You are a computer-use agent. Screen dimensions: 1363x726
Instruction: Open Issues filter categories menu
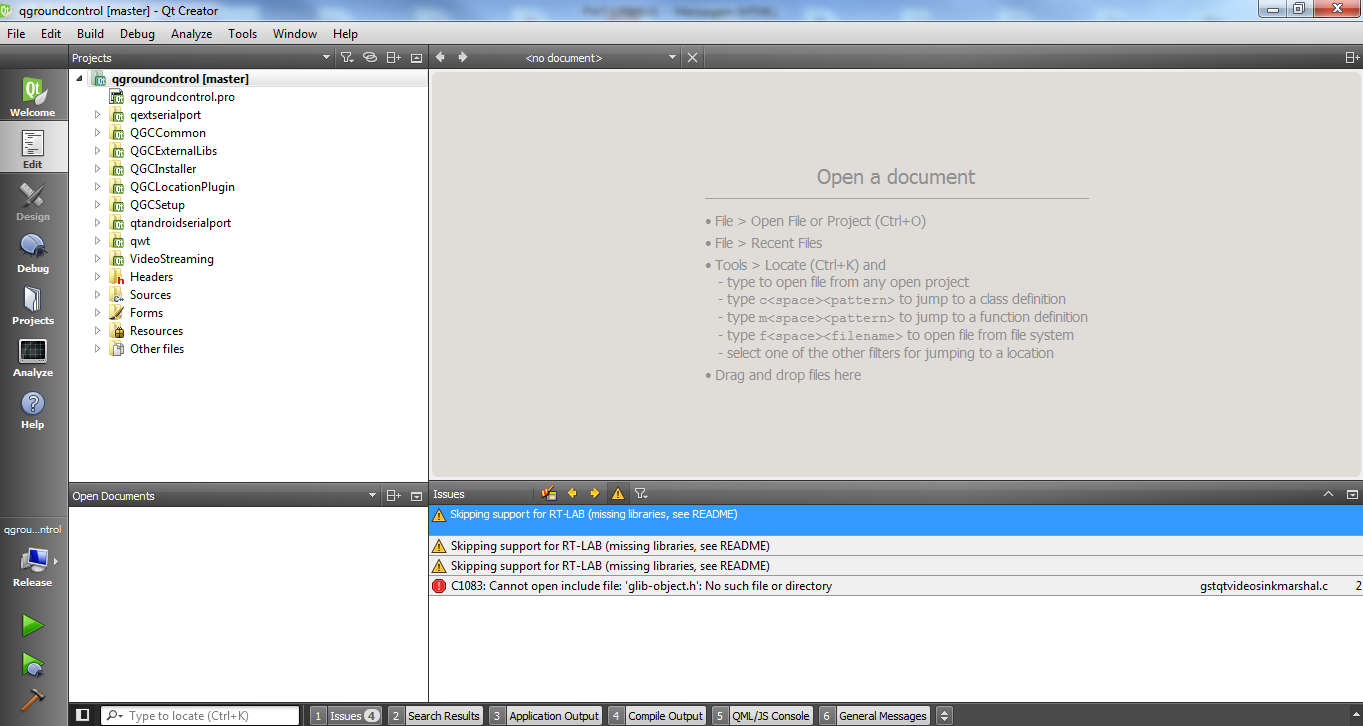click(x=641, y=493)
